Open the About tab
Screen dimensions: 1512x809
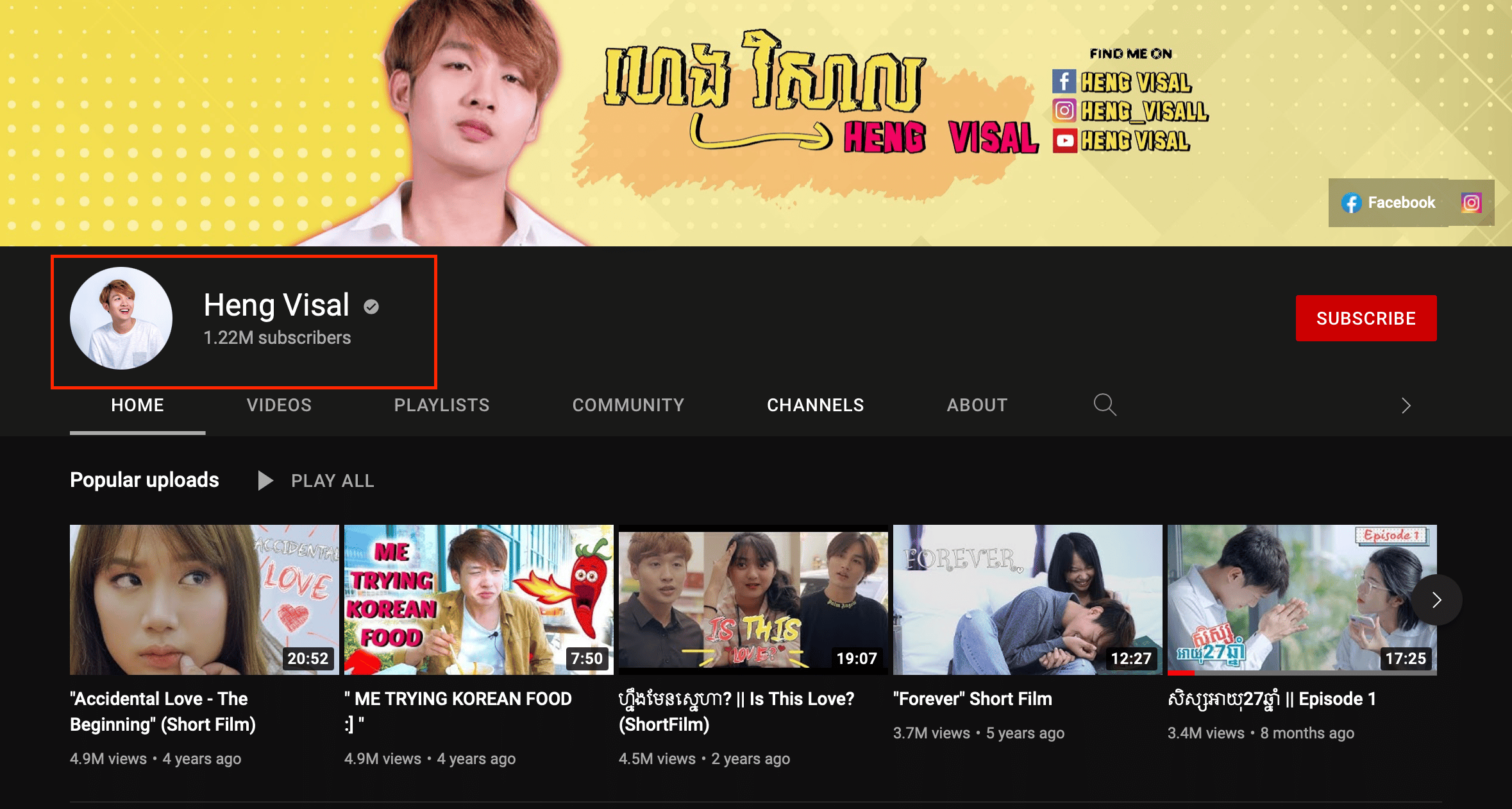[x=977, y=405]
